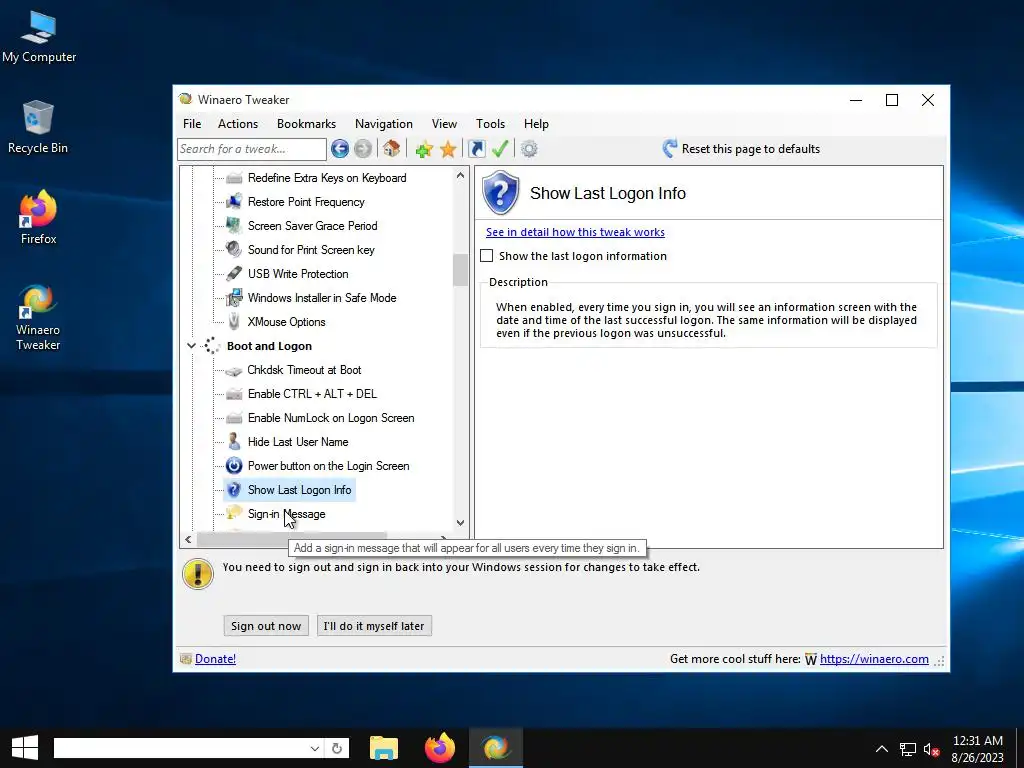Select Recycle Bin desktop icon
This screenshot has width=1024, height=768.
click(38, 127)
